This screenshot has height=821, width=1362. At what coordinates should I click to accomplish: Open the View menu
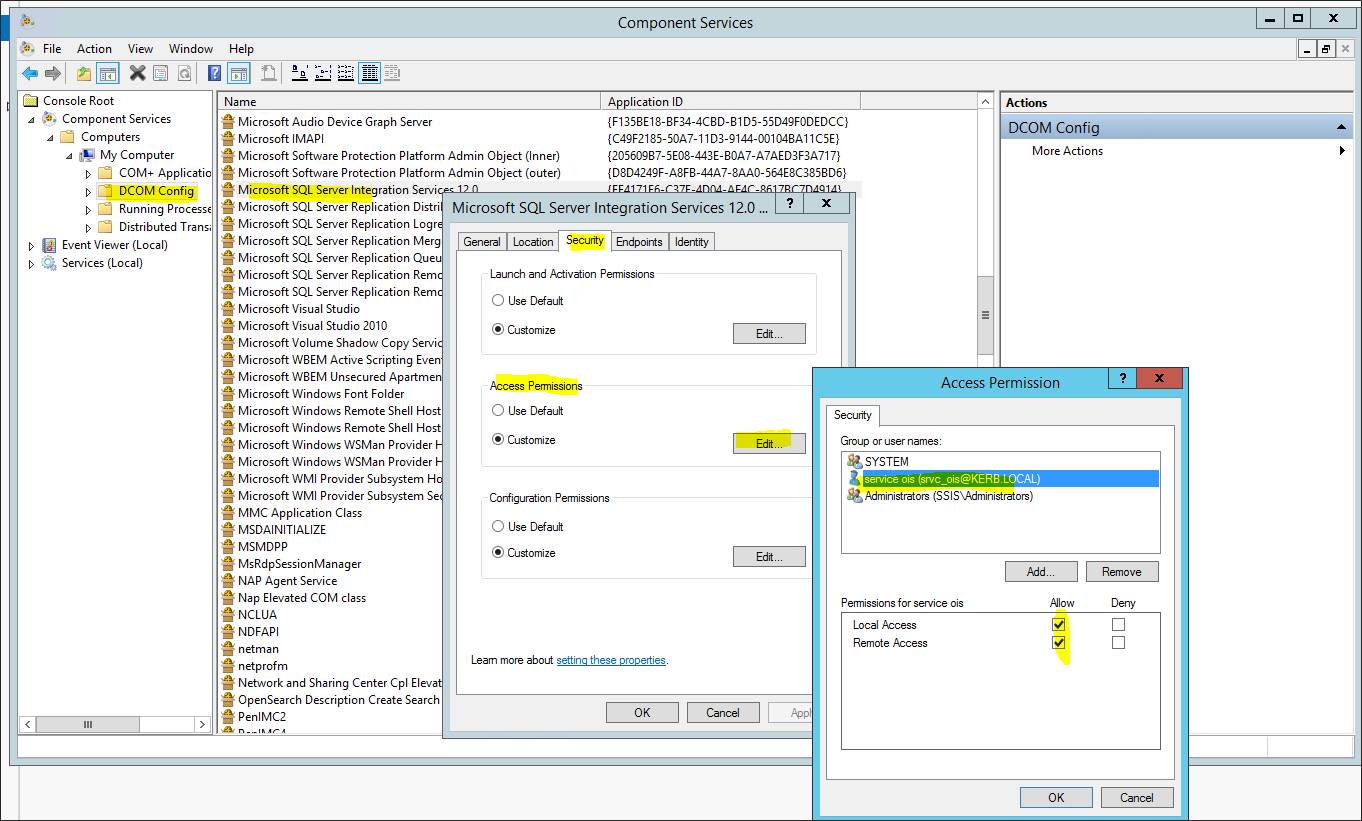(x=140, y=48)
